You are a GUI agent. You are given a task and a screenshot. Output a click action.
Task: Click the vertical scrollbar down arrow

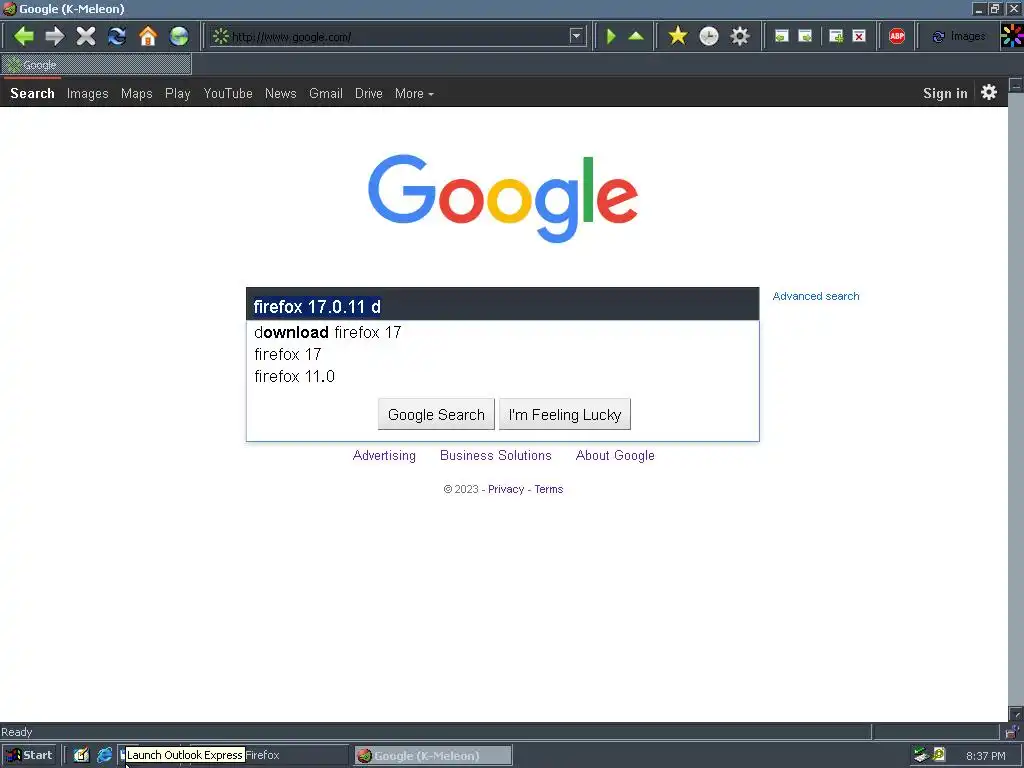[x=1016, y=714]
